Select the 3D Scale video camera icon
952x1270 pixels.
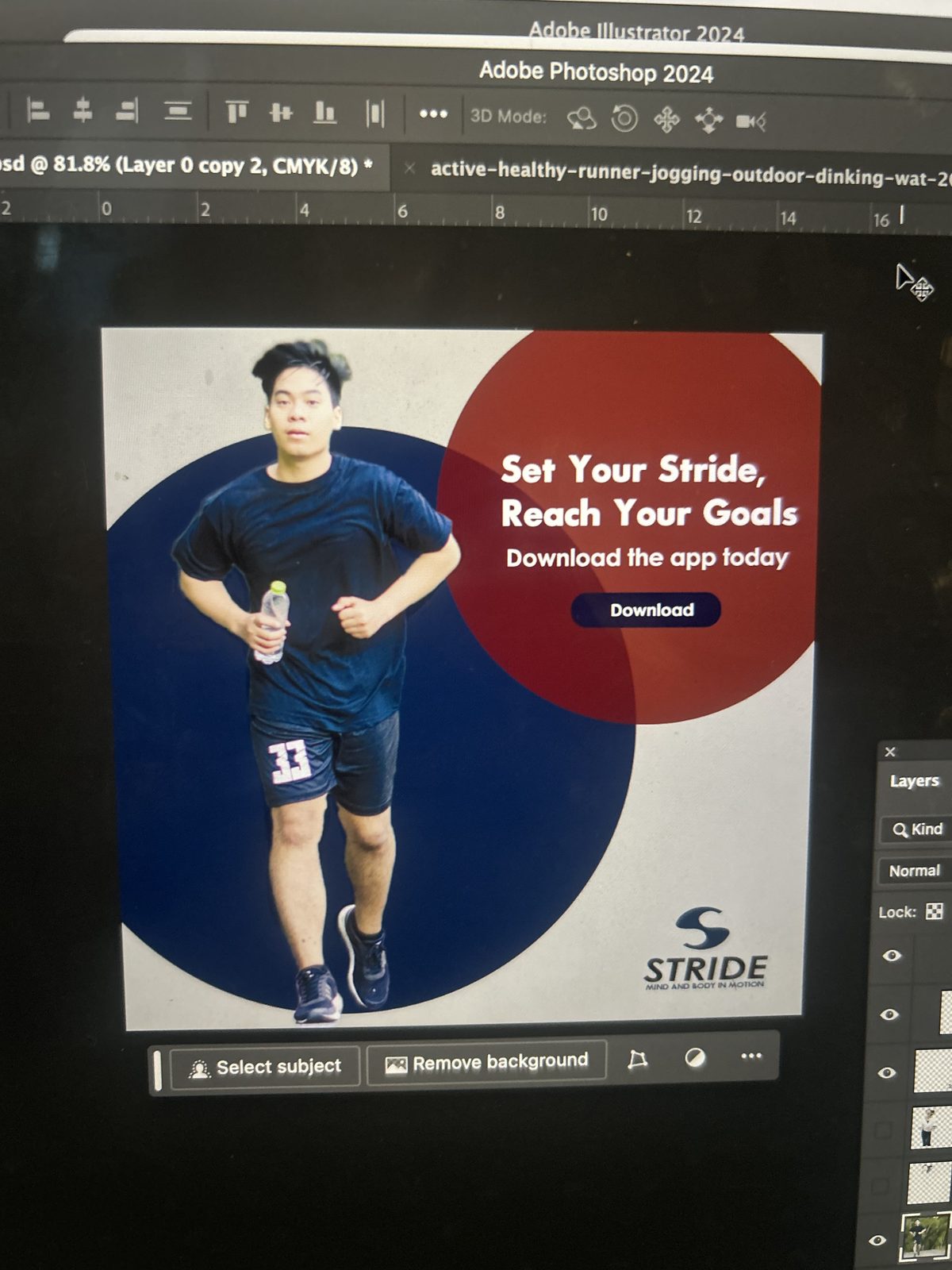(x=750, y=121)
